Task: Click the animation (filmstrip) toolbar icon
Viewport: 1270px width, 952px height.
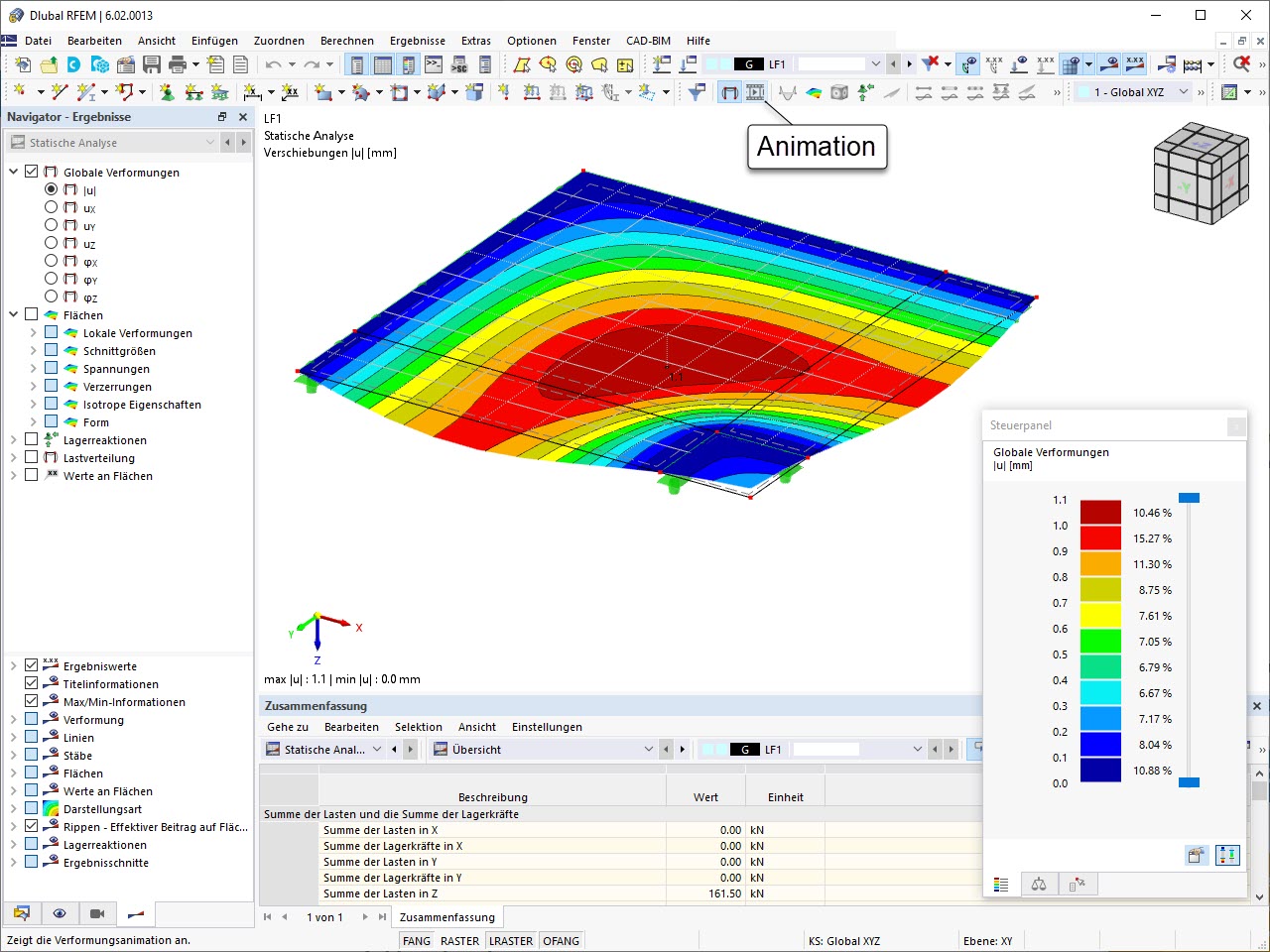Action: coord(756,92)
